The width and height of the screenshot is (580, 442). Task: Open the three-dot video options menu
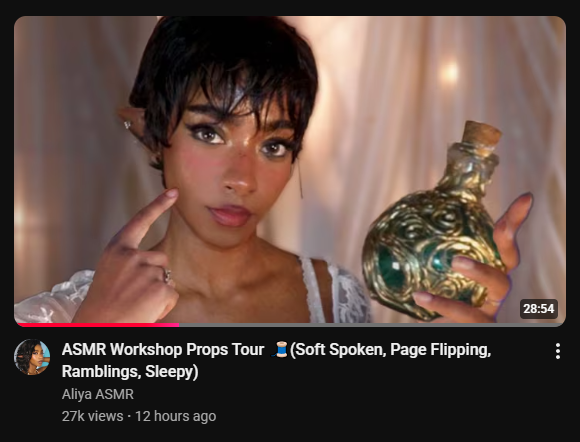click(x=558, y=351)
